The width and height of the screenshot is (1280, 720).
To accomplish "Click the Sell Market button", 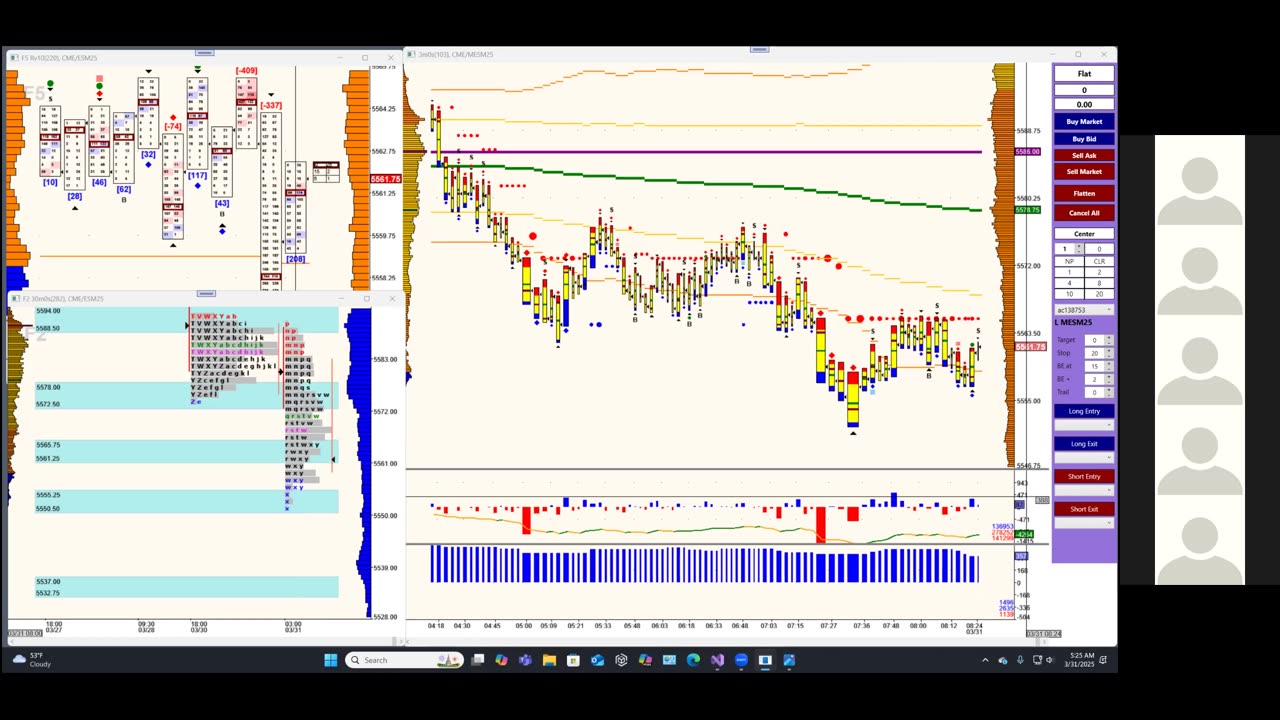I will pyautogui.click(x=1084, y=171).
